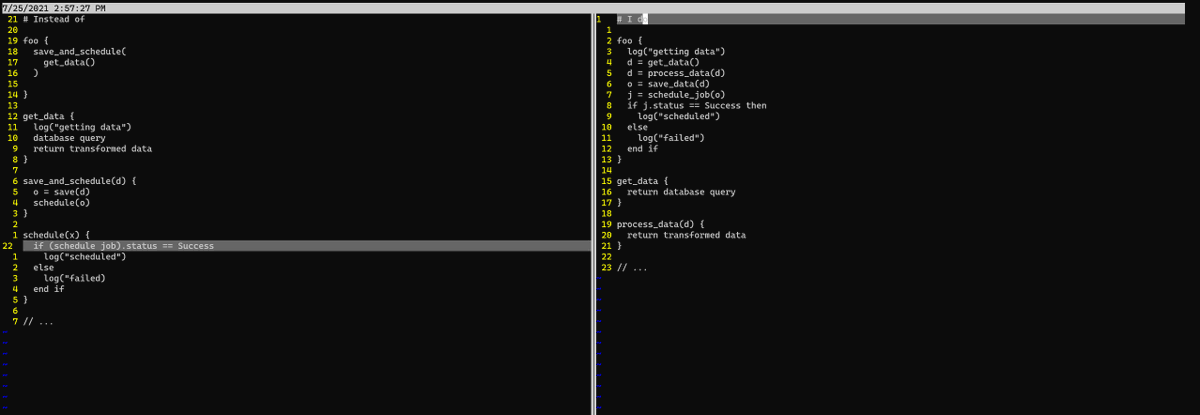This screenshot has width=1200, height=415.
Task: Click 'log("getting data")' in right pane
Action: click(676, 51)
